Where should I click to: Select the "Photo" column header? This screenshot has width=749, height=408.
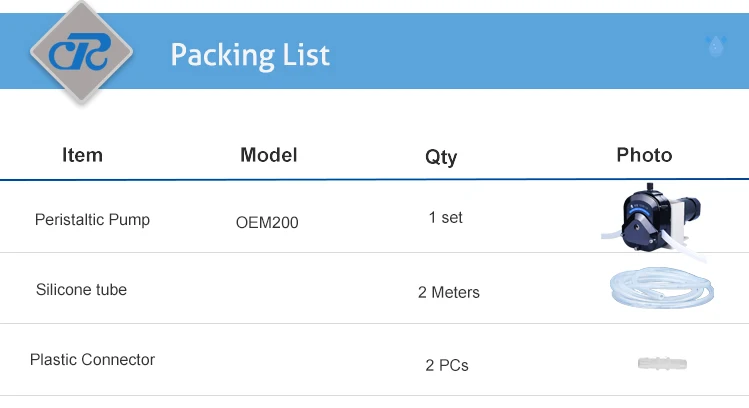644,155
